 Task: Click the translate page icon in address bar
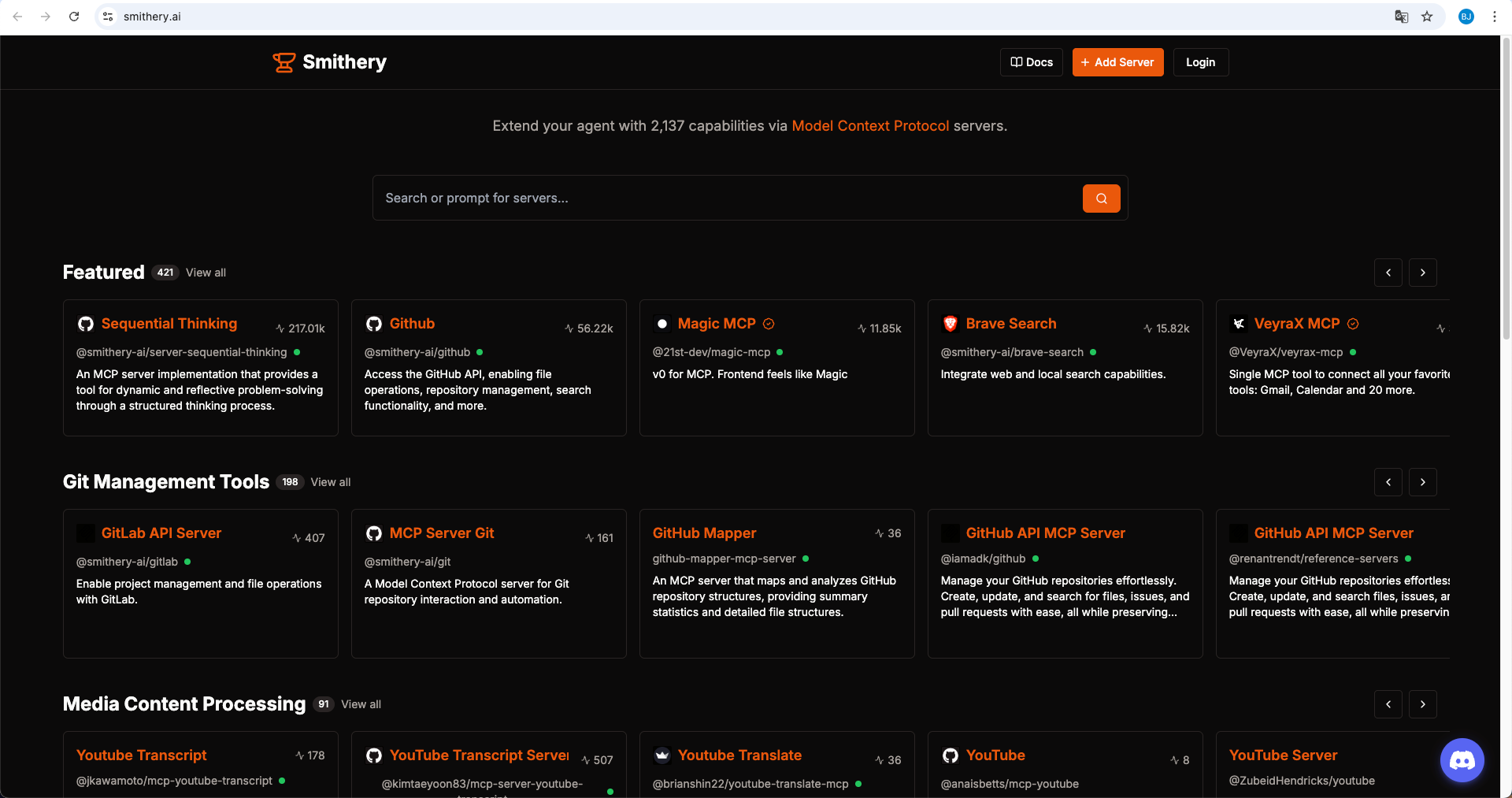pyautogui.click(x=1401, y=17)
